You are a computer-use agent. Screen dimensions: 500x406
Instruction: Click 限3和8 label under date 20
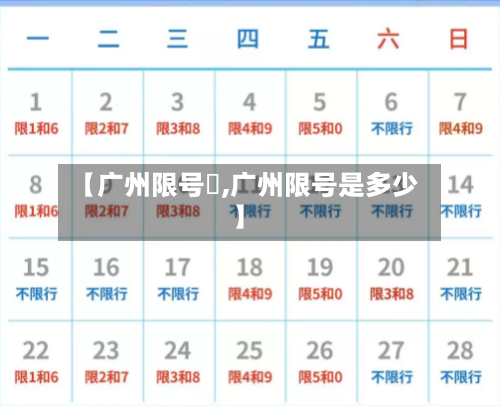tap(392, 294)
